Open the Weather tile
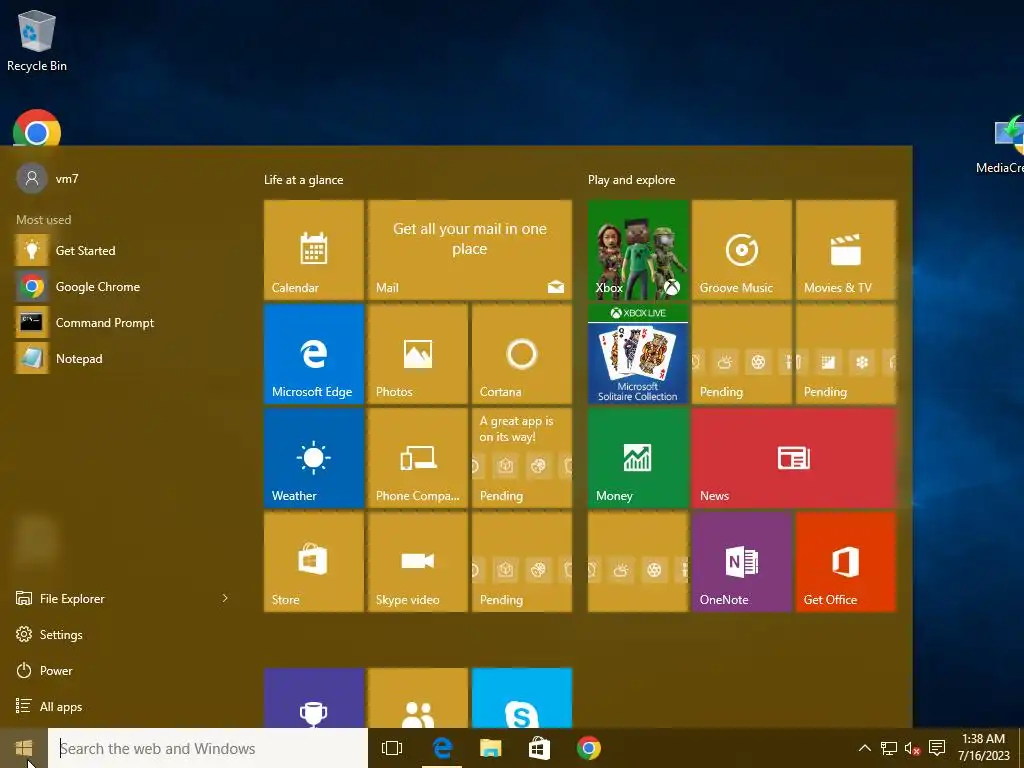The height and width of the screenshot is (768, 1024). click(x=313, y=457)
